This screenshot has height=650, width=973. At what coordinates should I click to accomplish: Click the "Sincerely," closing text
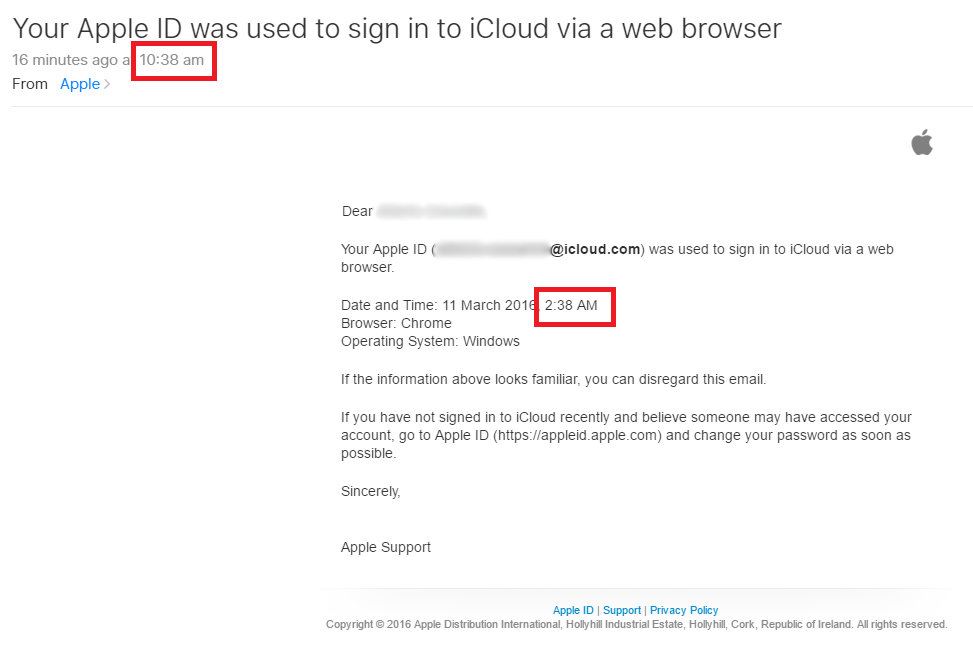point(370,491)
